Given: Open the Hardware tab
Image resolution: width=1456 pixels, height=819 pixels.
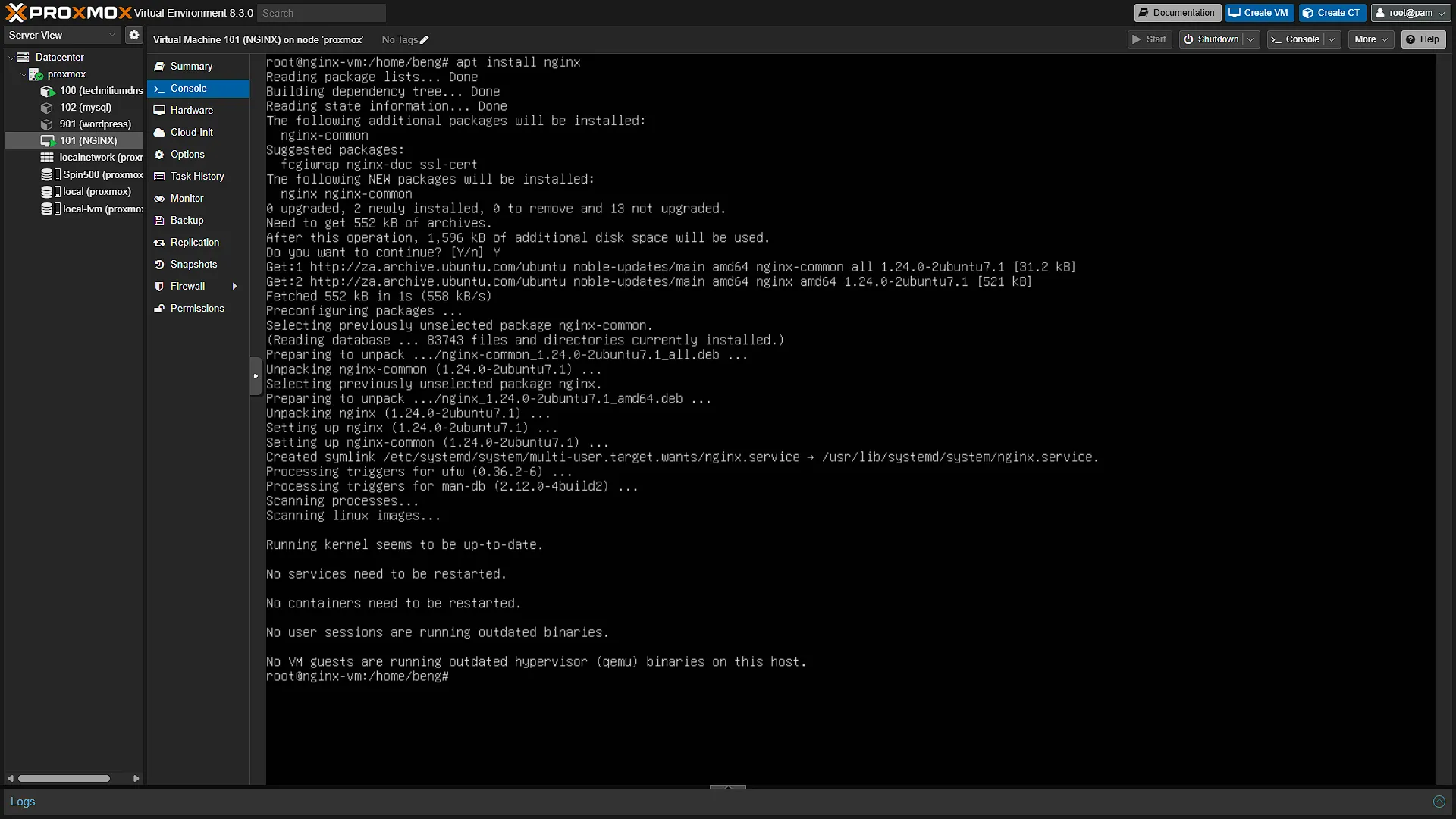Looking at the screenshot, I should point(199,111).
